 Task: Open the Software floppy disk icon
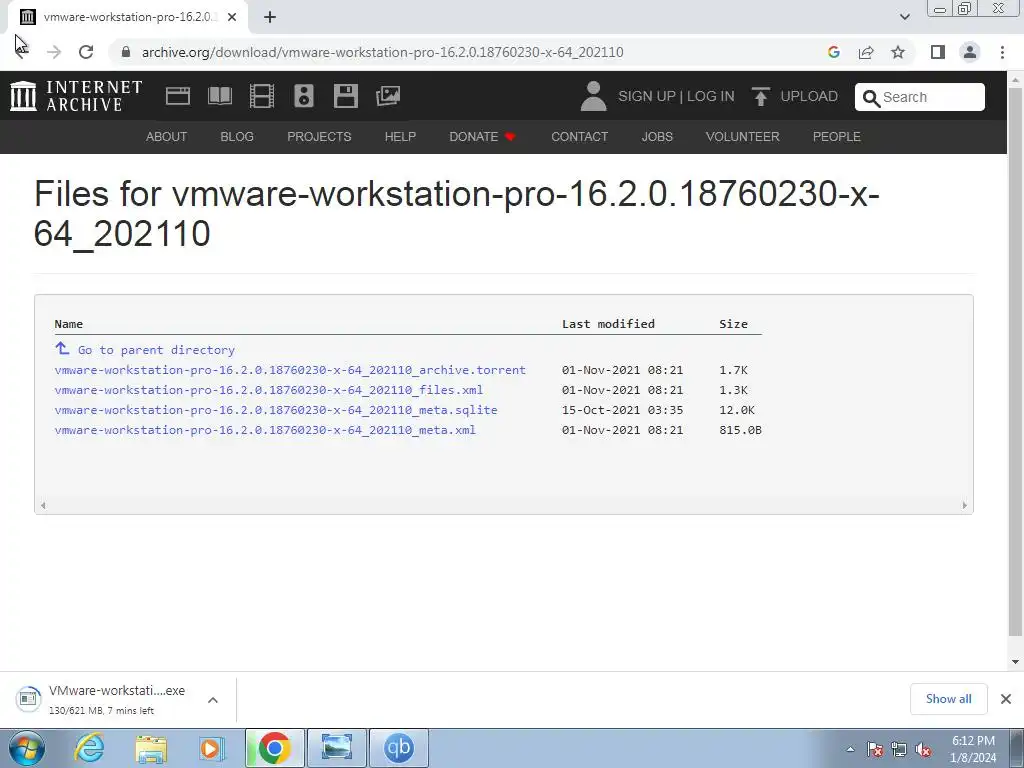(345, 96)
